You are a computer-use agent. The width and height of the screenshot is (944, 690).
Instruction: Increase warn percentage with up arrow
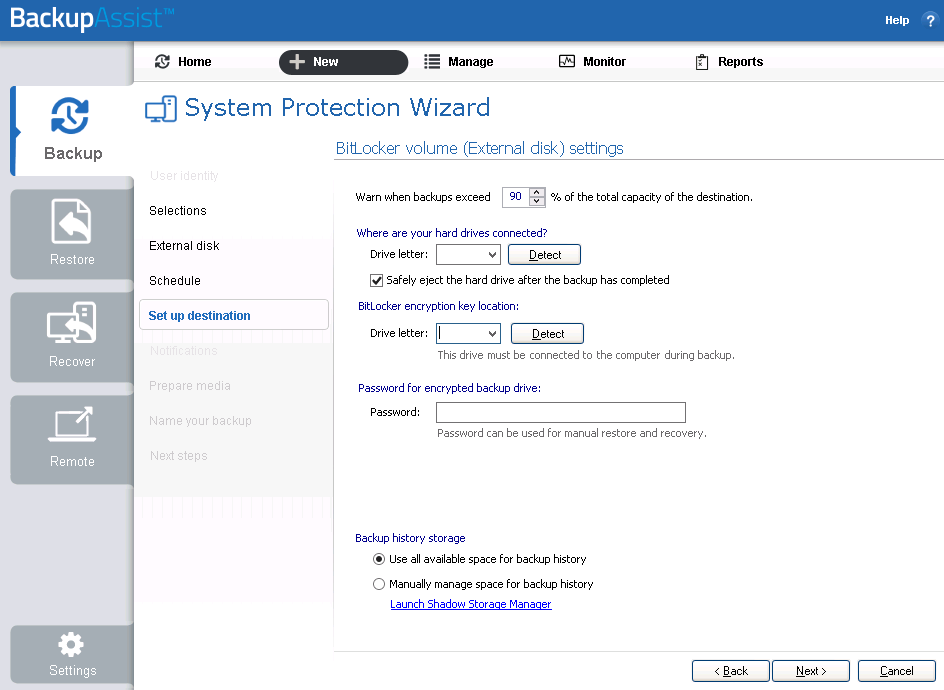[x=536, y=192]
